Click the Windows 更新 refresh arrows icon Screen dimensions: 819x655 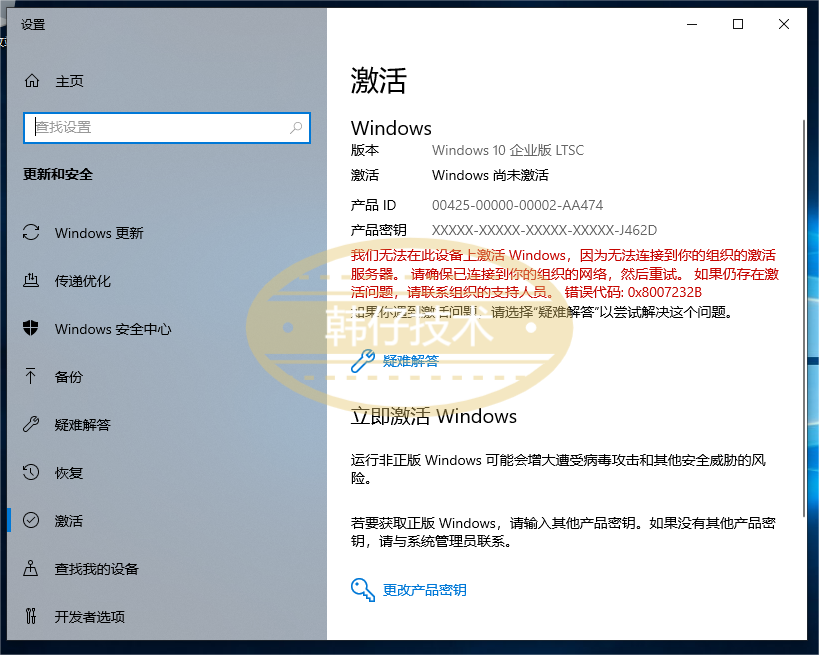(x=31, y=232)
